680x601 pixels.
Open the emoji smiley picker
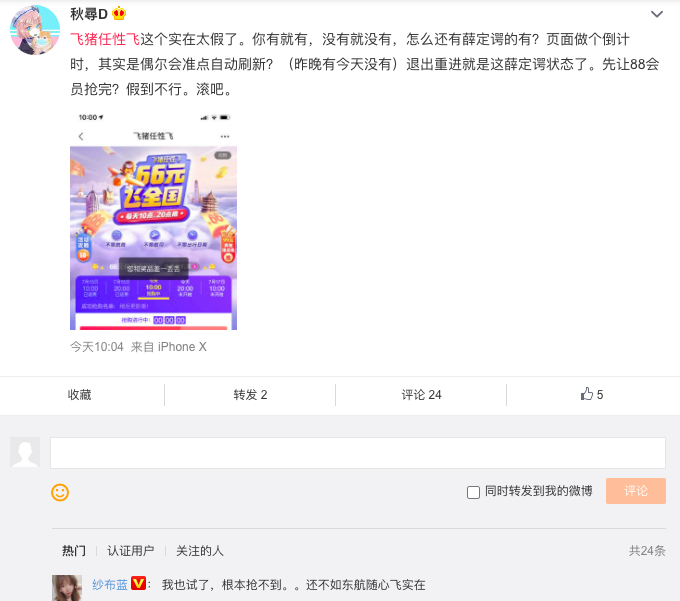click(60, 492)
